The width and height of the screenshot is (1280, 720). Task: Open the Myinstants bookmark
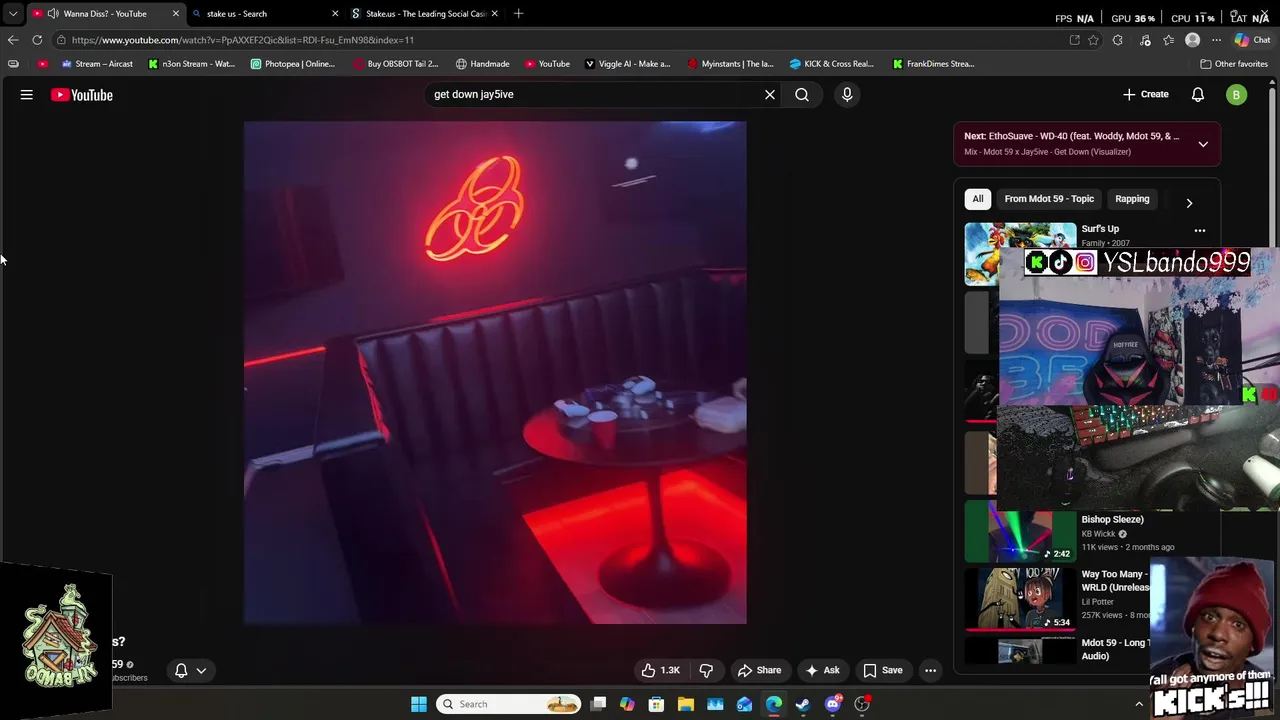coord(731,64)
